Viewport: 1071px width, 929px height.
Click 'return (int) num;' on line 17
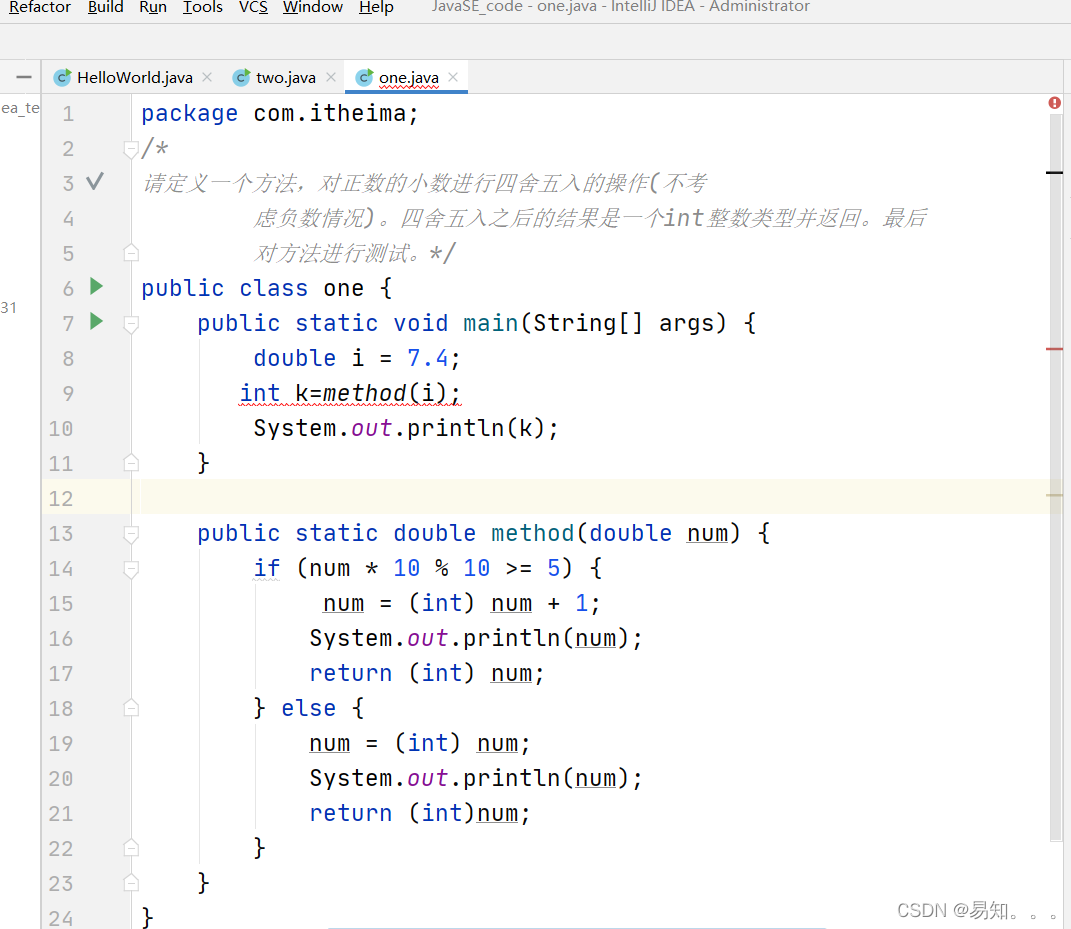coord(426,674)
